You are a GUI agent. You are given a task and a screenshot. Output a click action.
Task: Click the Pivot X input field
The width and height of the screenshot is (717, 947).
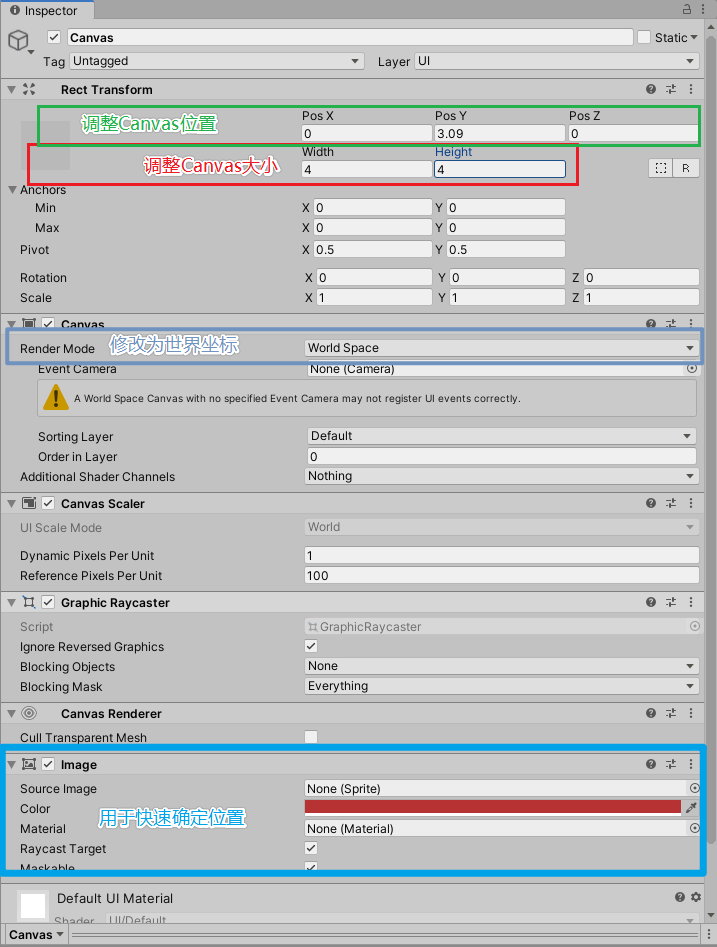pyautogui.click(x=373, y=249)
